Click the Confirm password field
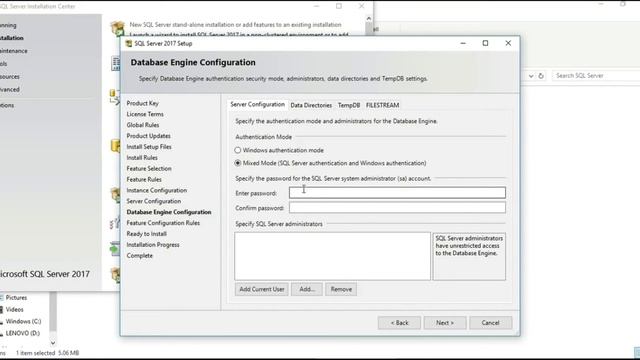 (x=397, y=208)
